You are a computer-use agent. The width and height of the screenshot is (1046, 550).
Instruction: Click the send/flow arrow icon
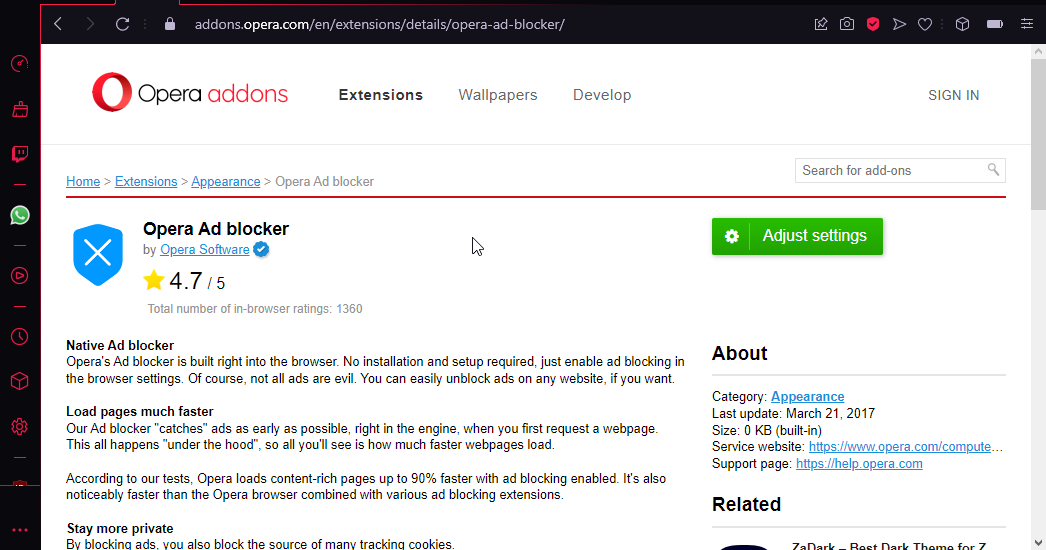[x=899, y=24]
